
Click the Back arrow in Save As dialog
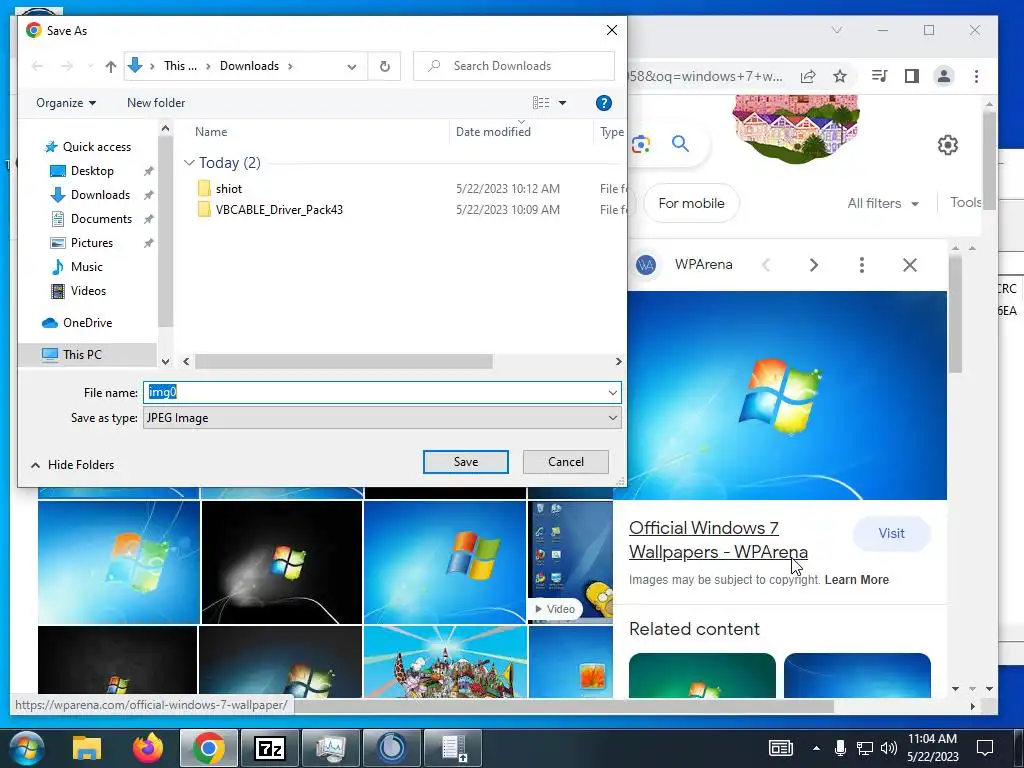(x=38, y=66)
